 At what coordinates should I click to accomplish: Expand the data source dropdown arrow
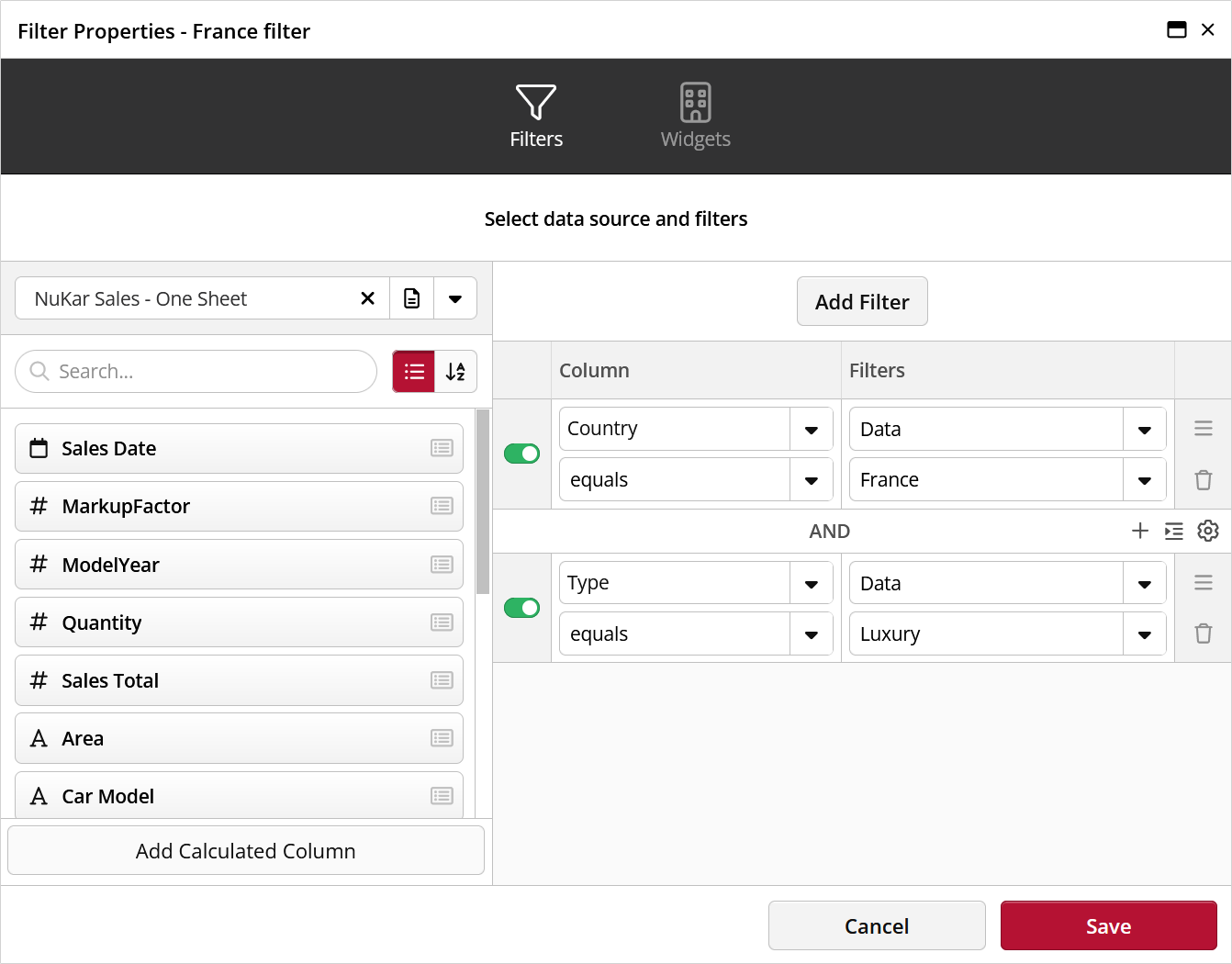coord(455,298)
